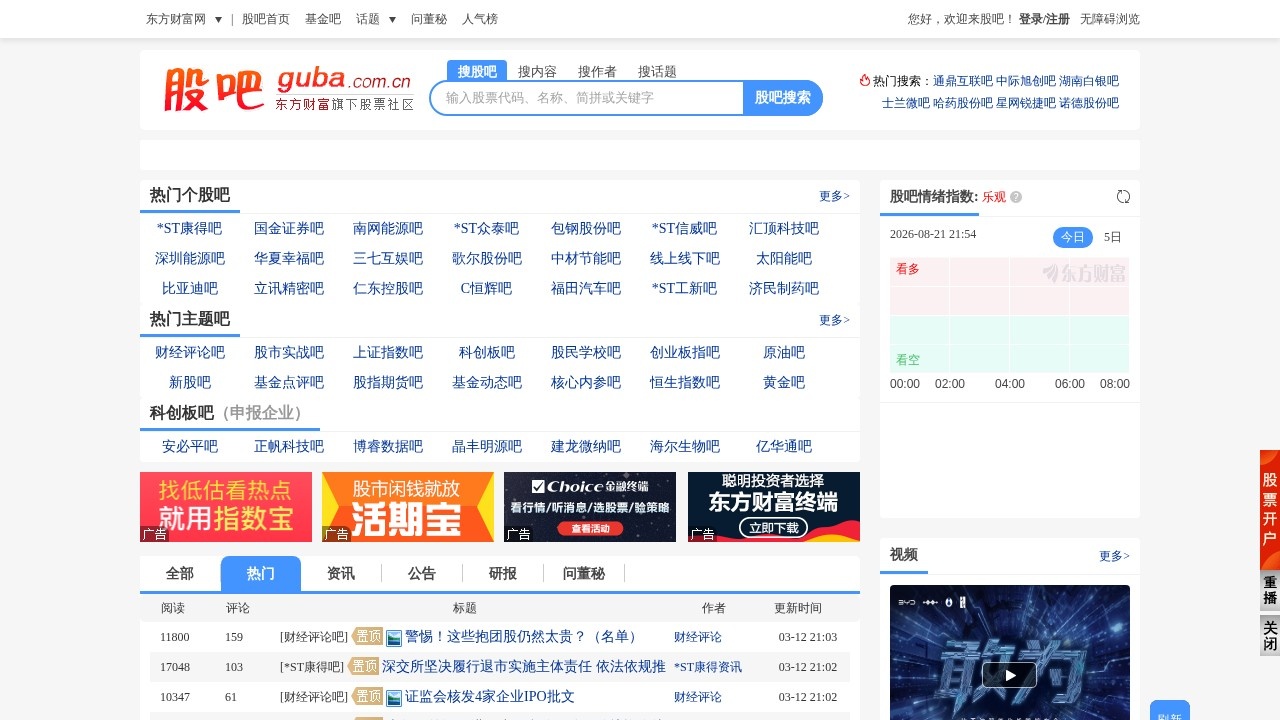Open 比亚迪吧 link

point(190,289)
